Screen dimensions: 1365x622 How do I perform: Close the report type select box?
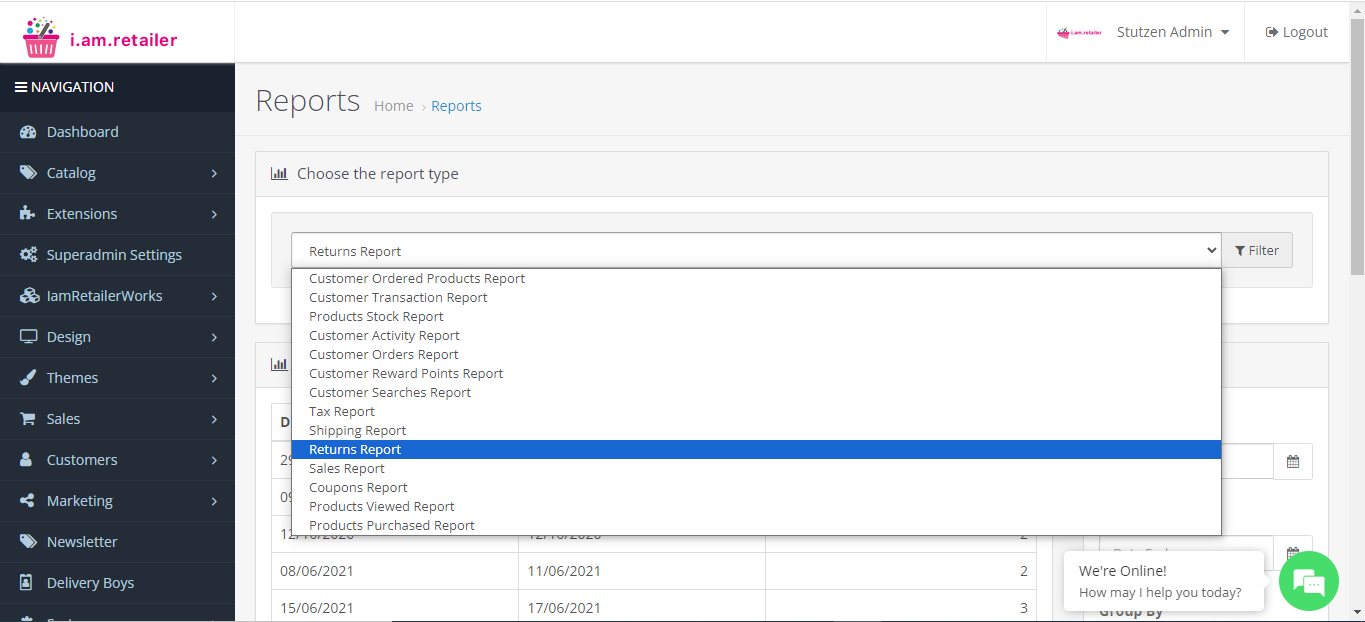coord(756,251)
